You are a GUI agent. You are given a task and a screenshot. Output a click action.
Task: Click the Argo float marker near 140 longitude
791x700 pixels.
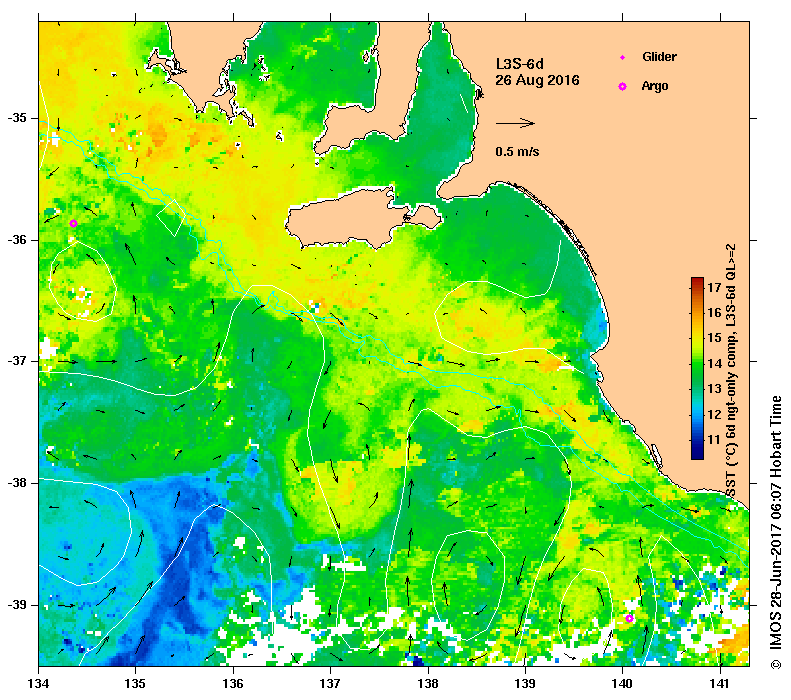point(629,618)
